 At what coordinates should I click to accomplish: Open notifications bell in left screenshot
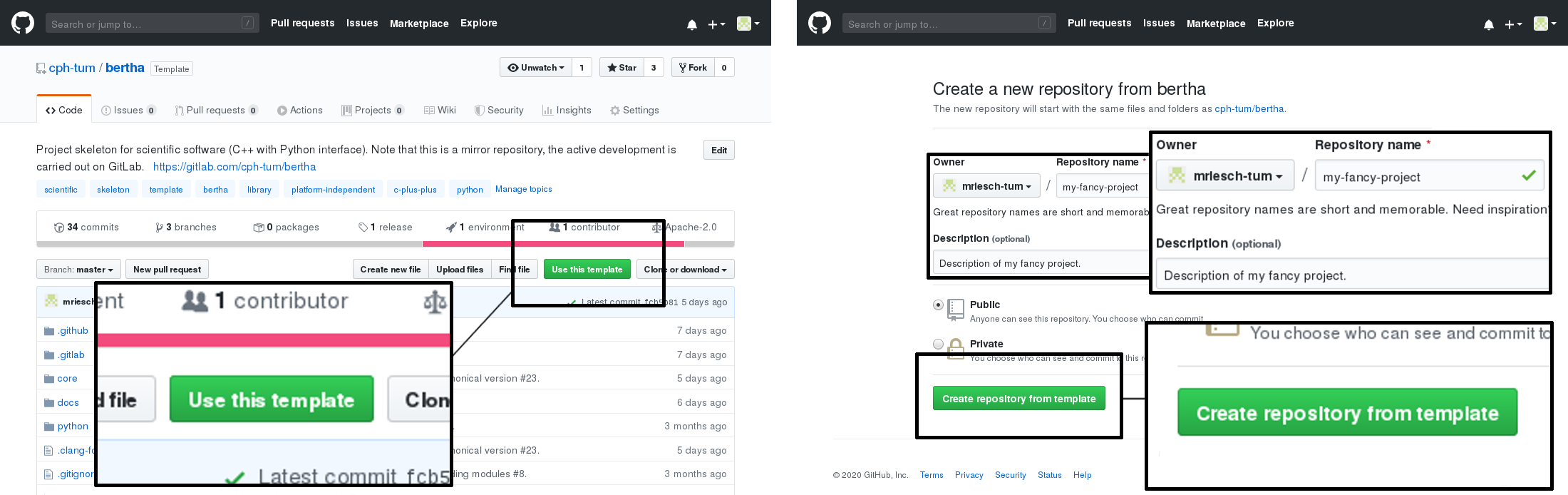tap(692, 24)
